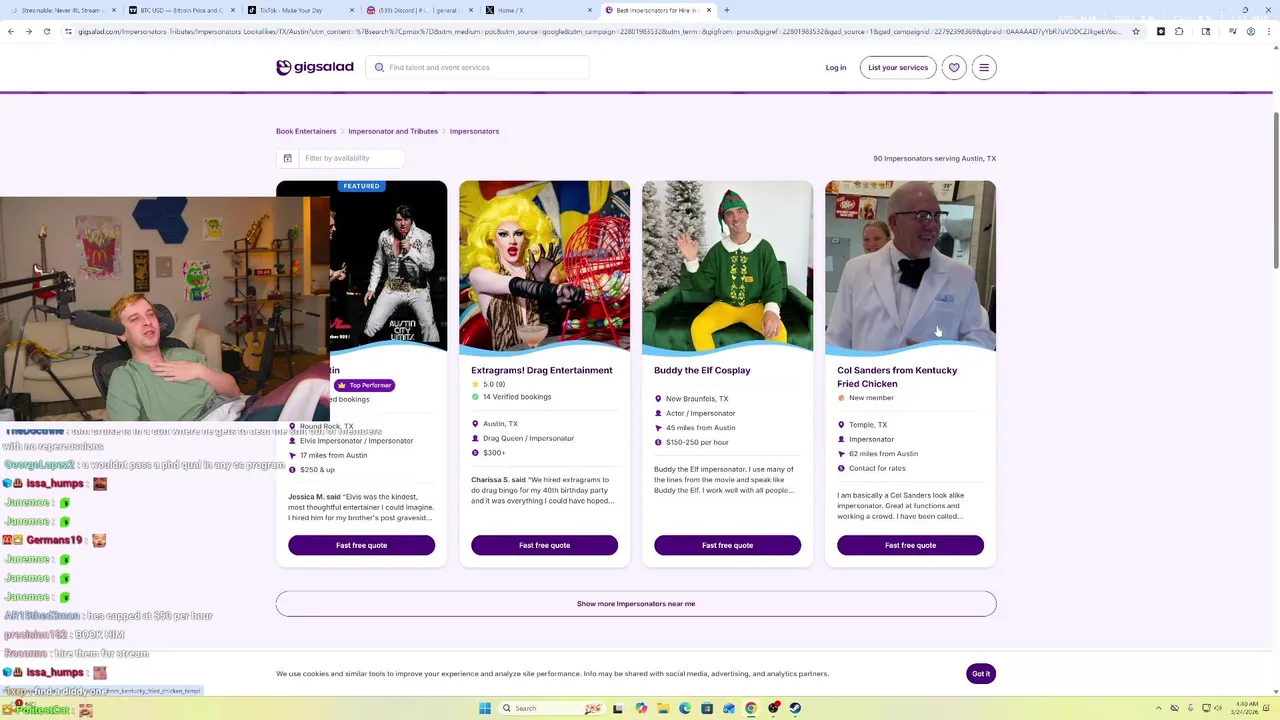Open a new browser tab

tap(727, 10)
